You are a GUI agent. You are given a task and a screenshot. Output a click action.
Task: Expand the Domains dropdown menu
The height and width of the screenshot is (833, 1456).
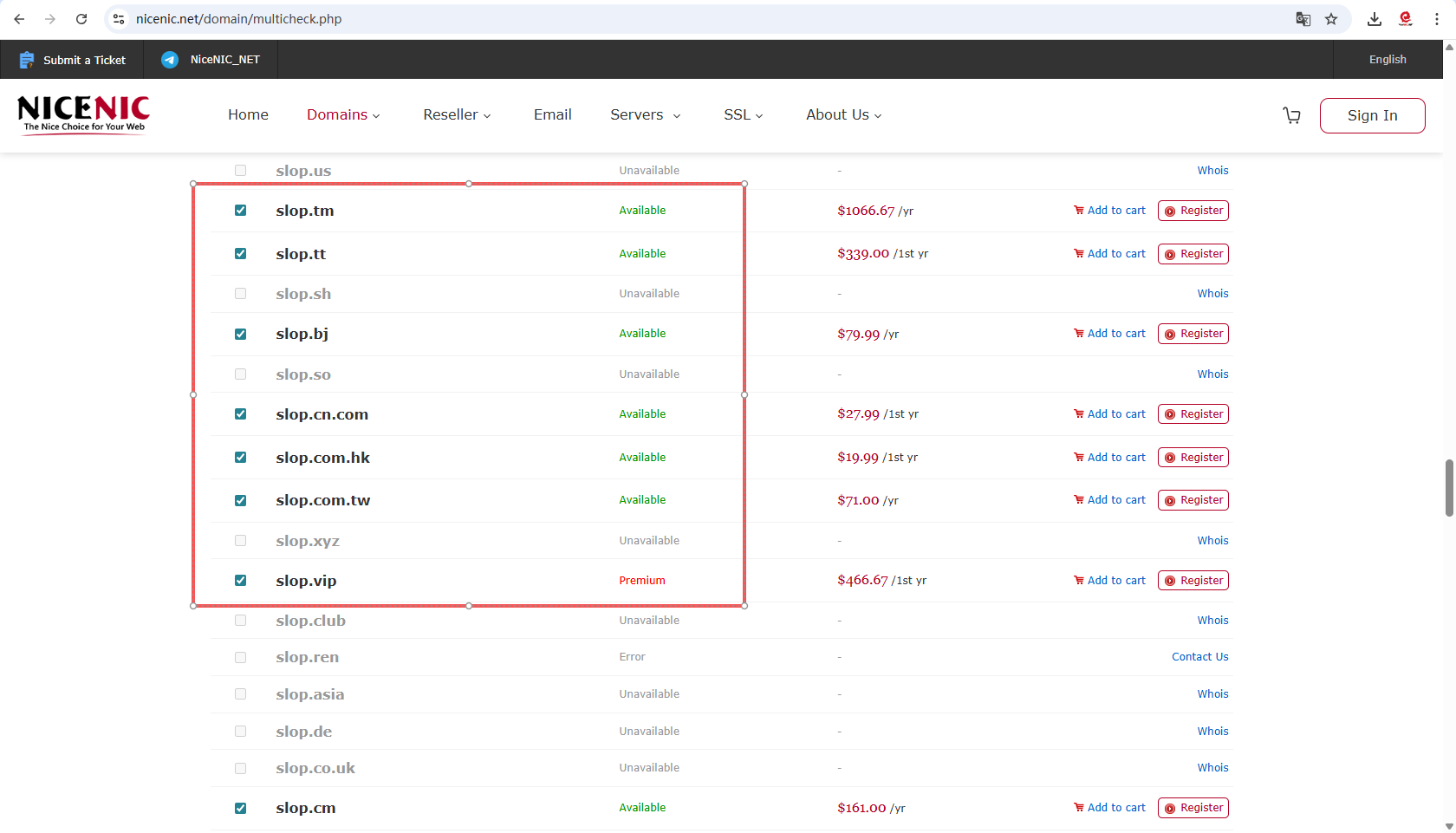(343, 114)
